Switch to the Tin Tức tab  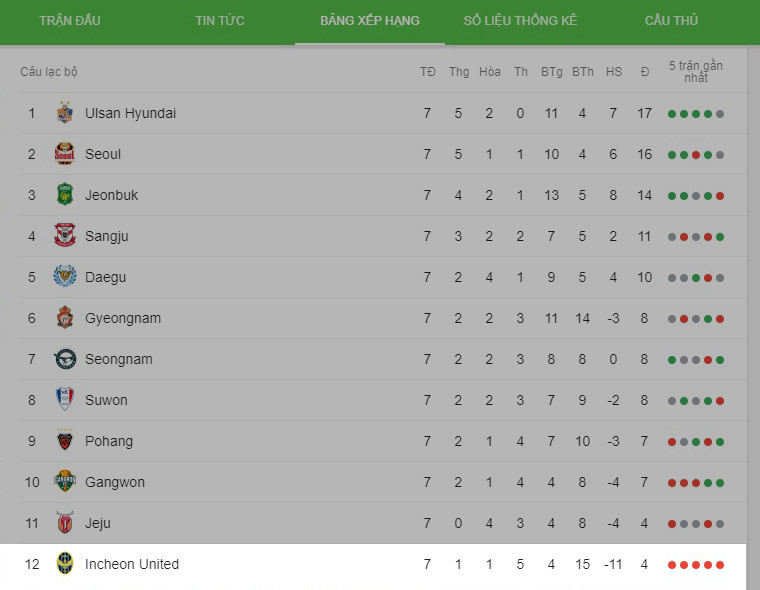[x=220, y=21]
